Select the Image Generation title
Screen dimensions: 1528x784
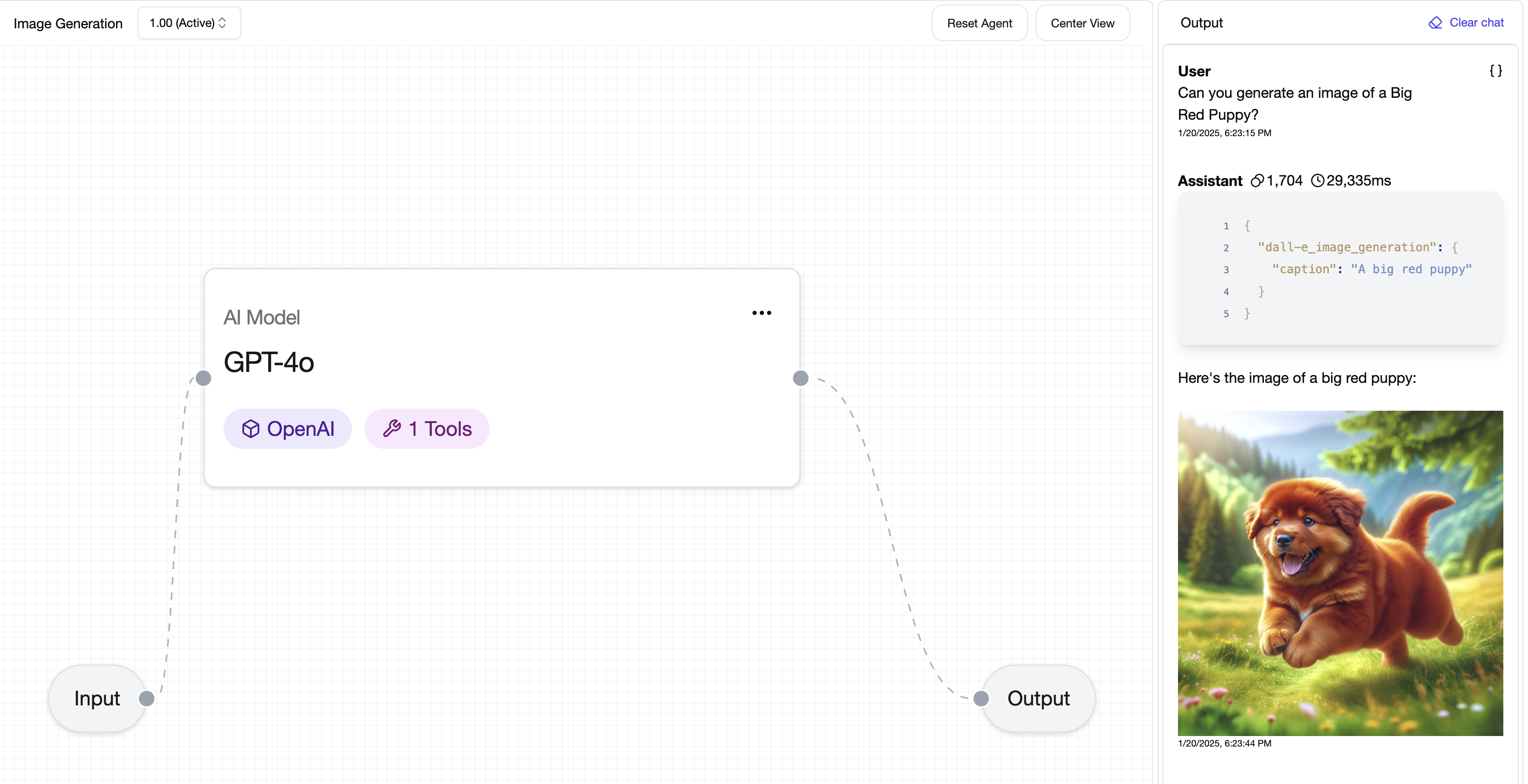[68, 23]
